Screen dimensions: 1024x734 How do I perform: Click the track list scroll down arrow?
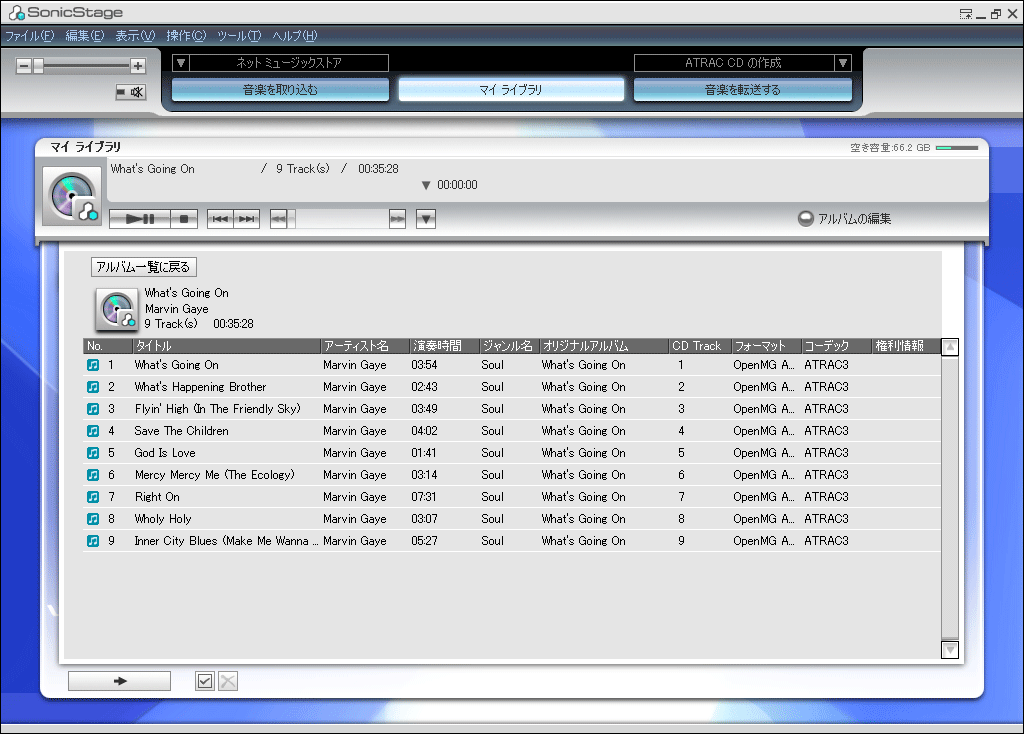pyautogui.click(x=950, y=650)
